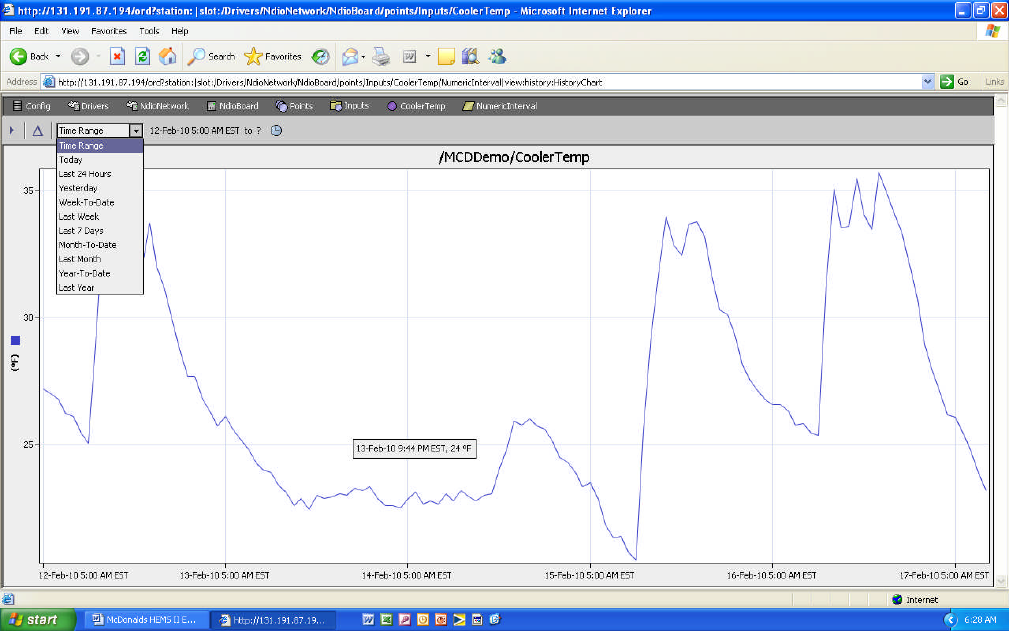Expand the address bar URL dropdown

coord(928,82)
